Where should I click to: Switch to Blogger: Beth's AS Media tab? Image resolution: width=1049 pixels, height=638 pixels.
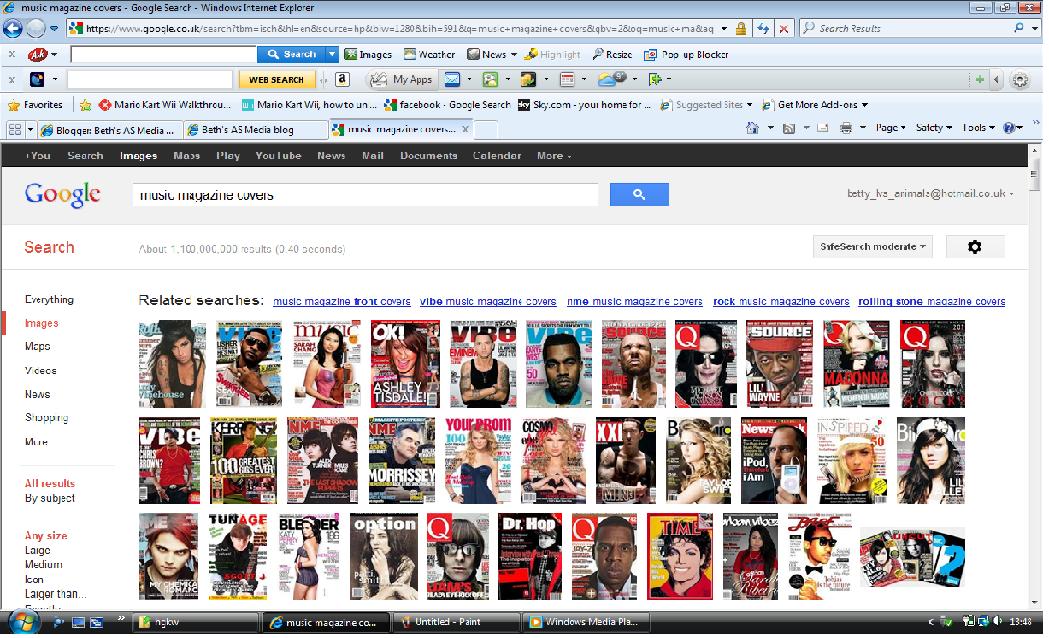click(108, 130)
